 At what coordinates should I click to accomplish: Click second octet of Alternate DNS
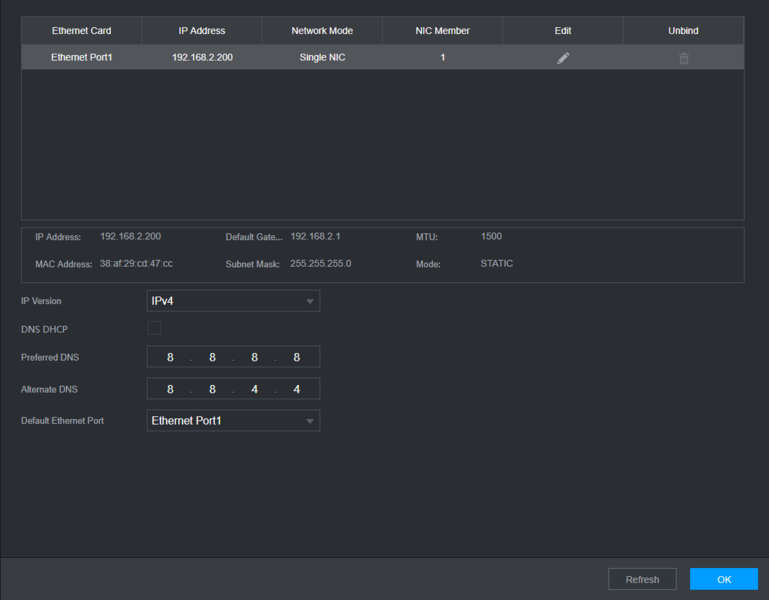[212, 389]
